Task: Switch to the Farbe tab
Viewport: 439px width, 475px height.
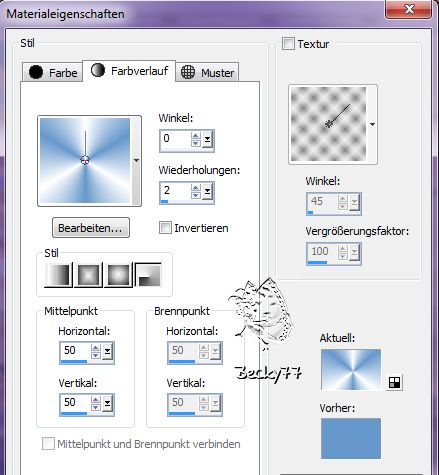Action: [x=52, y=72]
